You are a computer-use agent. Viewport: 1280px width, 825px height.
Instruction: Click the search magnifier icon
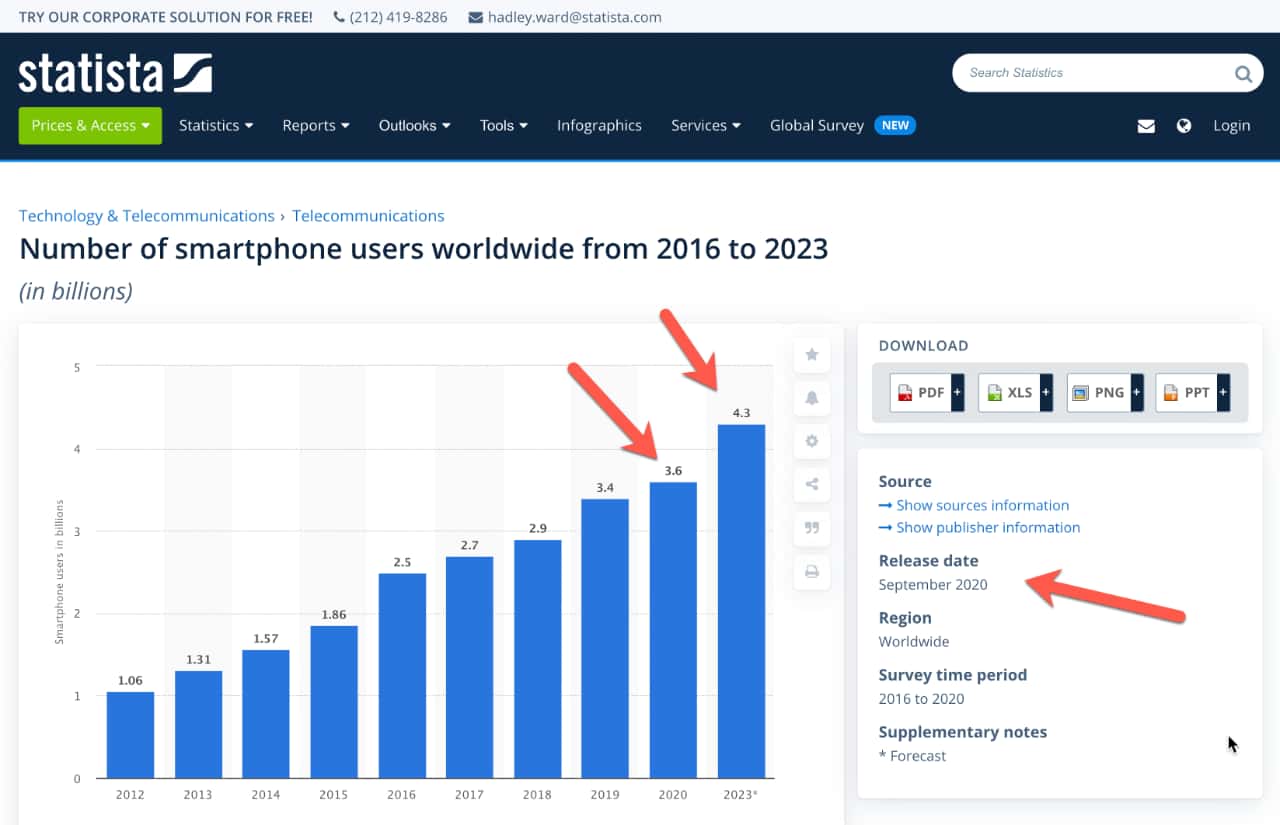tap(1242, 73)
